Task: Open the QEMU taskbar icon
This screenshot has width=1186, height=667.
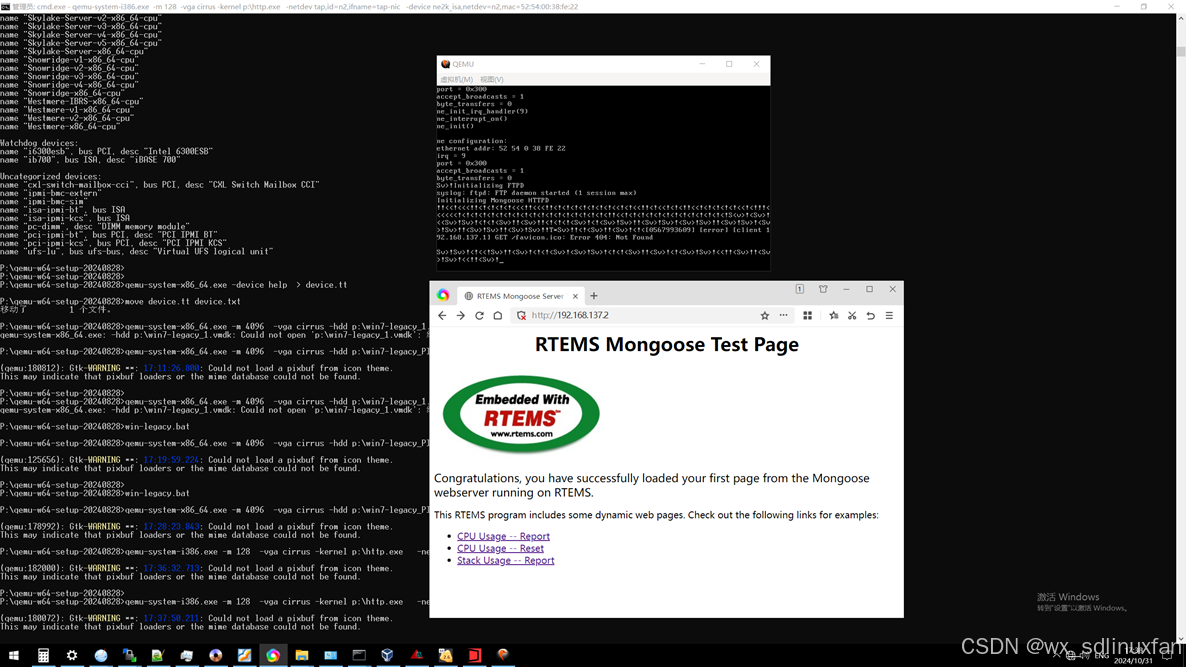Action: (x=503, y=655)
